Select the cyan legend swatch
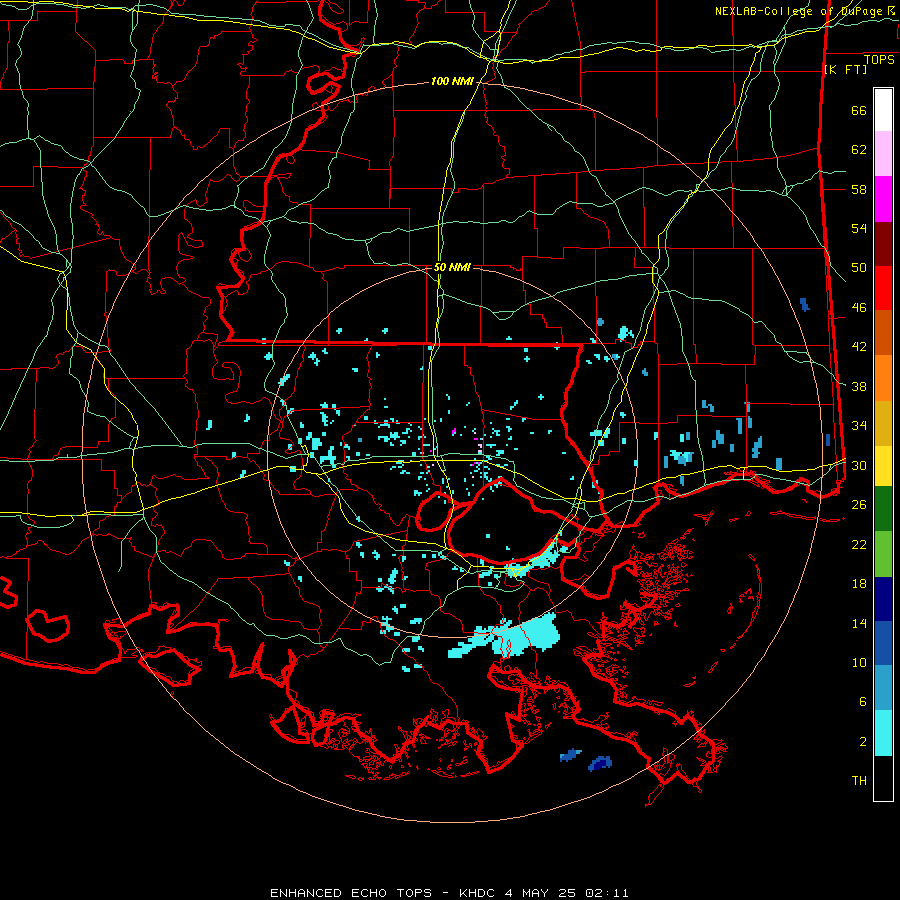The width and height of the screenshot is (900, 900). 883,733
